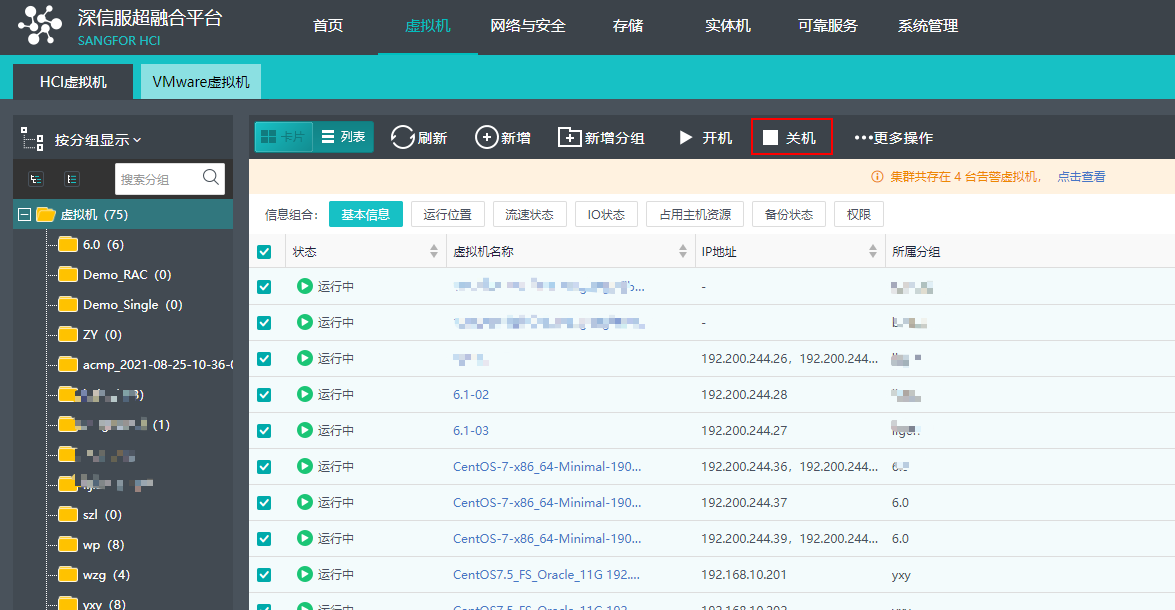Switch to 卡片 card view
This screenshot has height=610, width=1175.
point(283,137)
